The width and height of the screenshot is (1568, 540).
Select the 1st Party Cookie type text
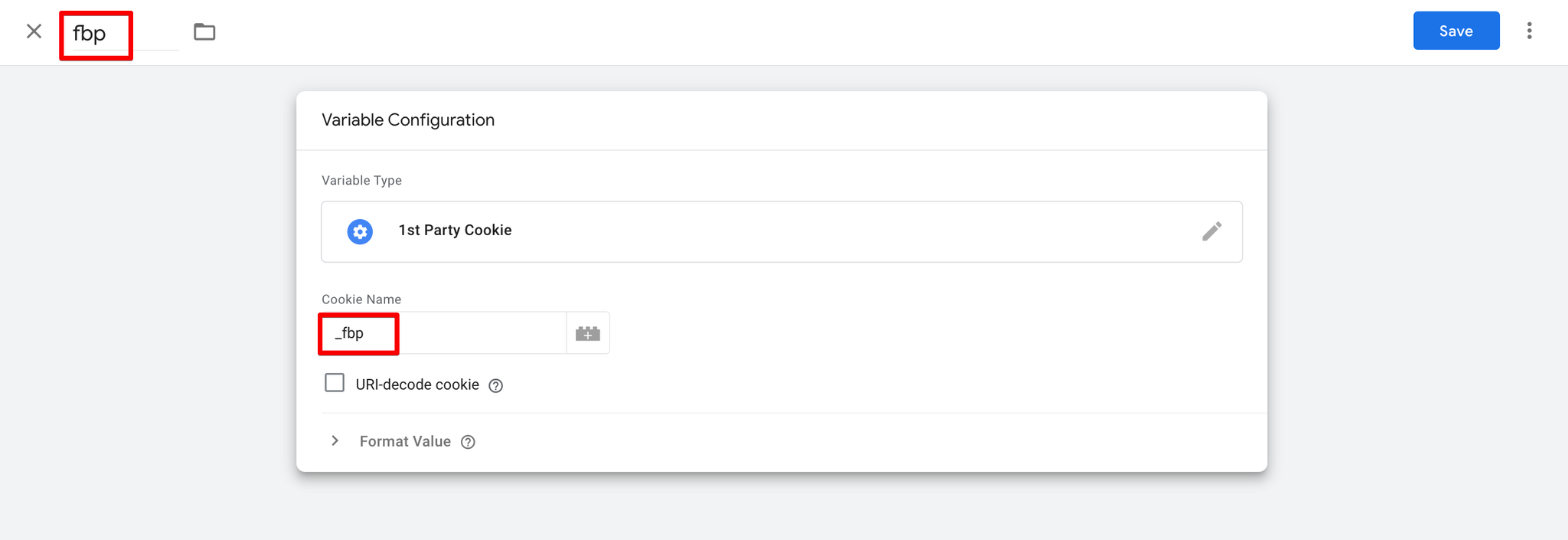[455, 231]
